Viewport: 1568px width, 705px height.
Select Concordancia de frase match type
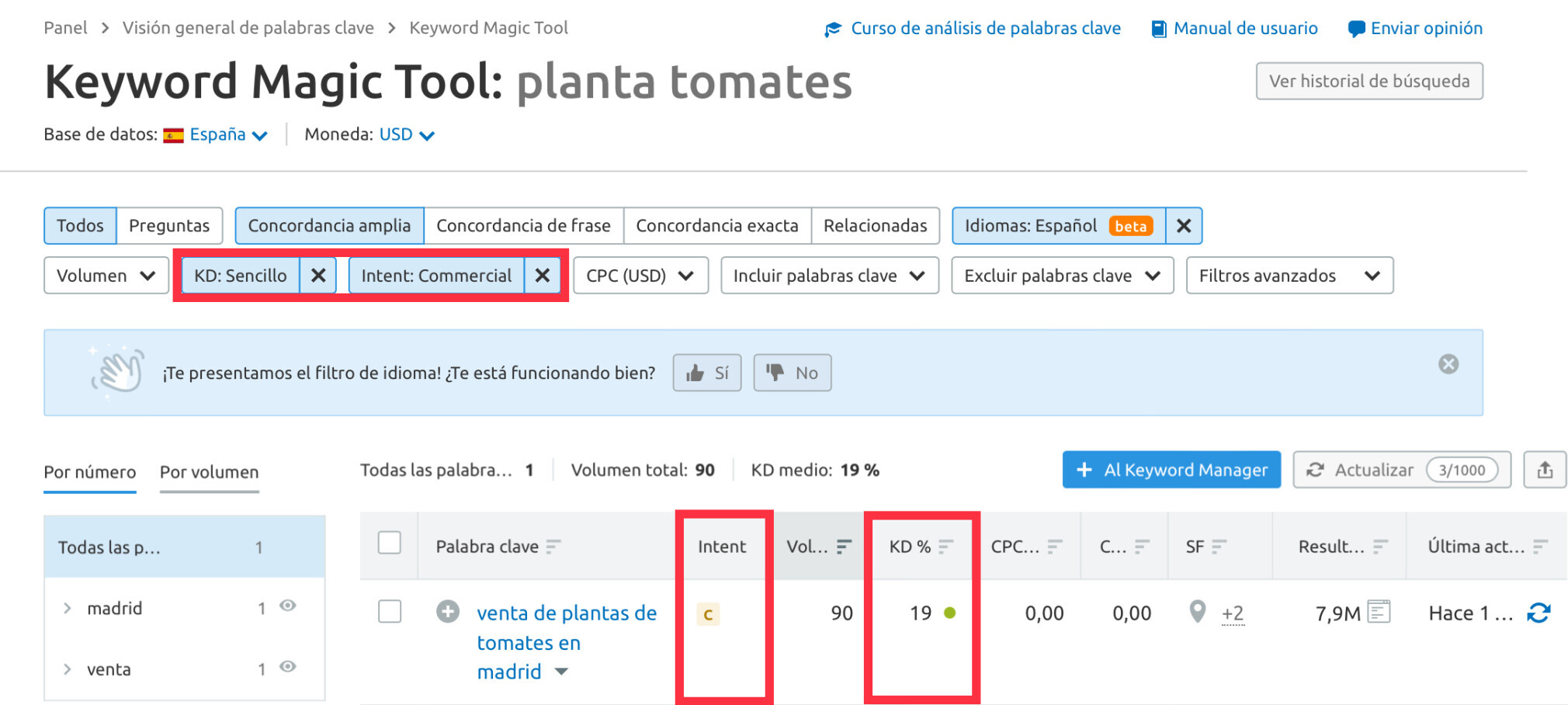(523, 225)
